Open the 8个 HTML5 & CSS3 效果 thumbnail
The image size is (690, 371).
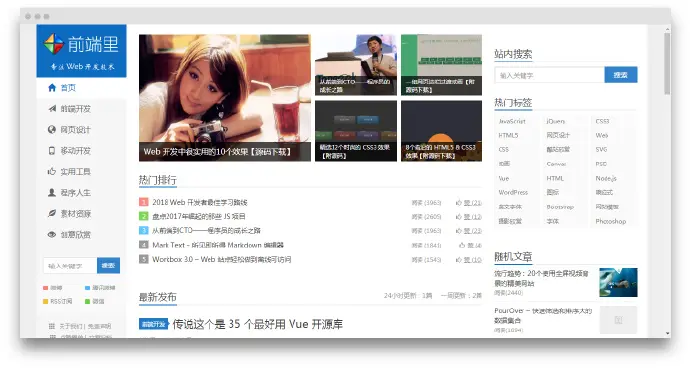coord(441,131)
